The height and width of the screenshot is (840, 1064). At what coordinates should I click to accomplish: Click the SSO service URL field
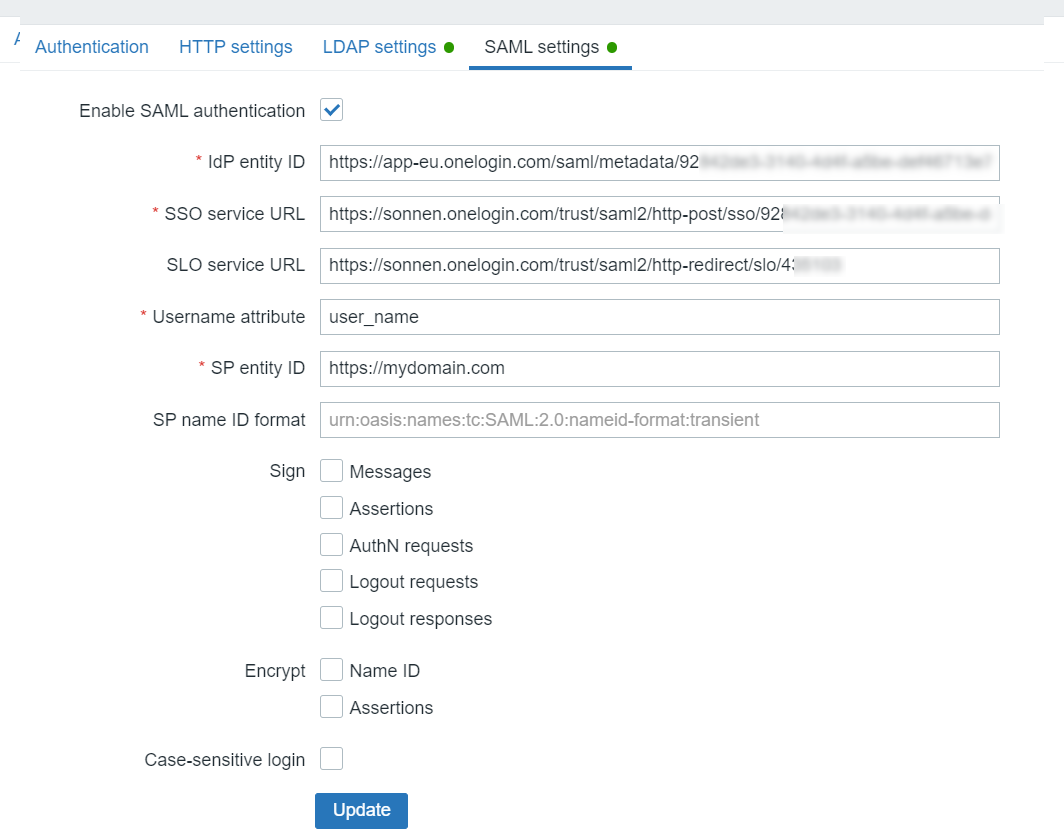tap(660, 213)
